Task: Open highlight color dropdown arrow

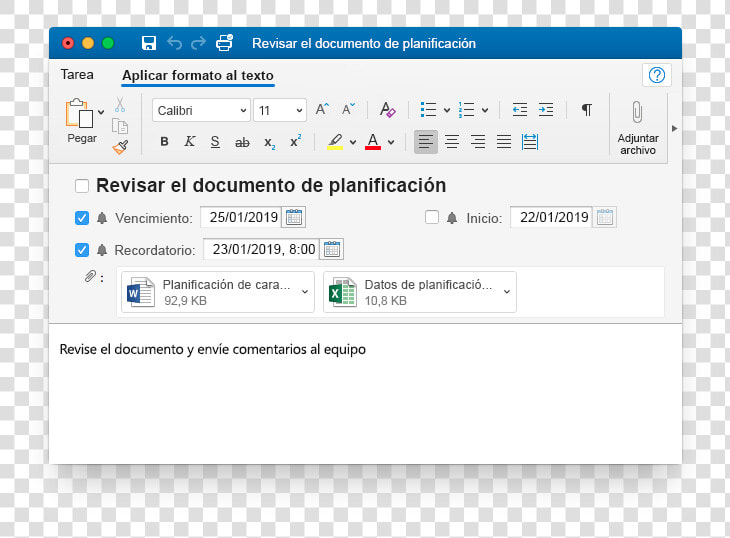Action: point(353,142)
